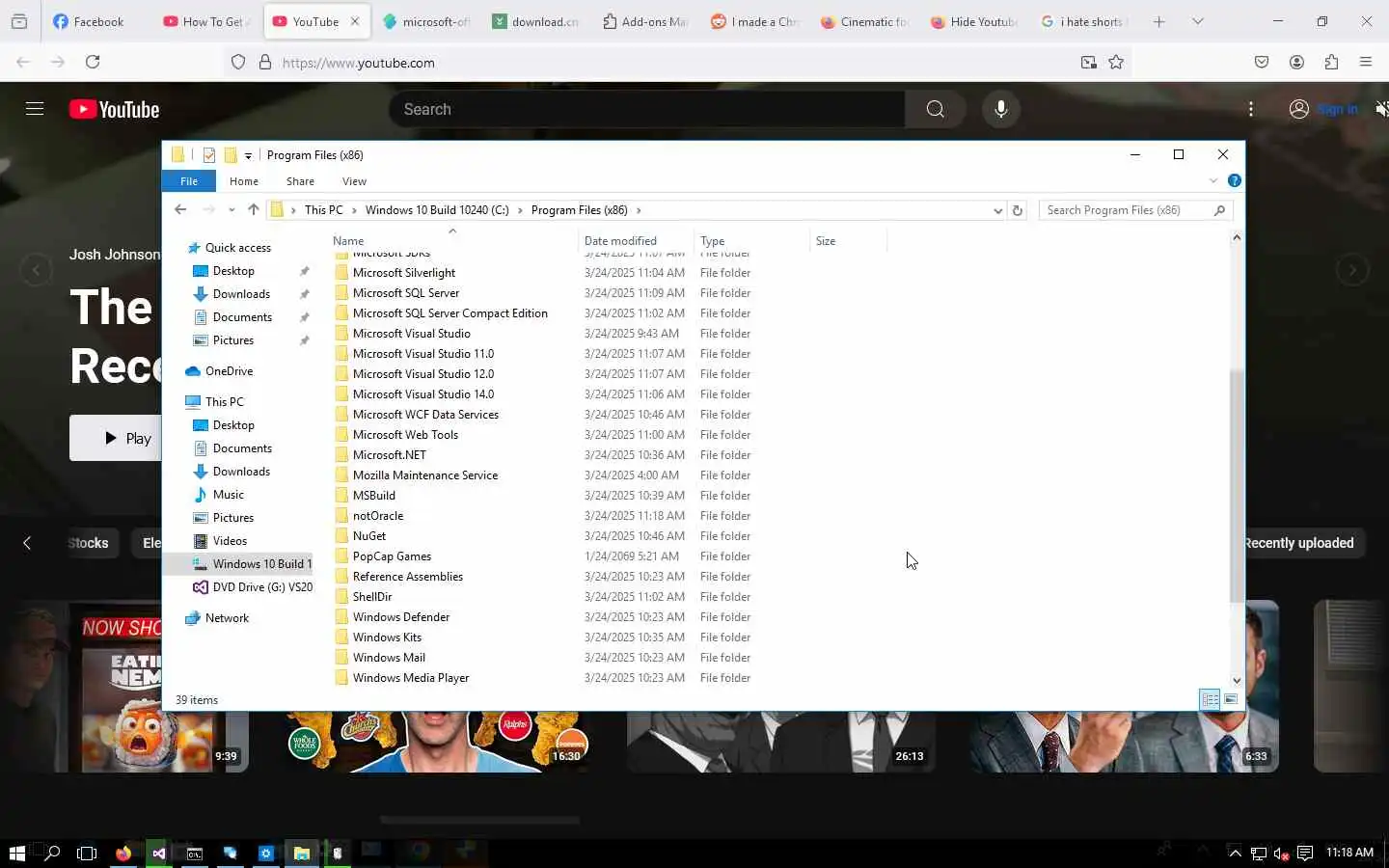Open Save to Pocket in Firefox toolbar
1389x868 pixels.
tap(1262, 62)
